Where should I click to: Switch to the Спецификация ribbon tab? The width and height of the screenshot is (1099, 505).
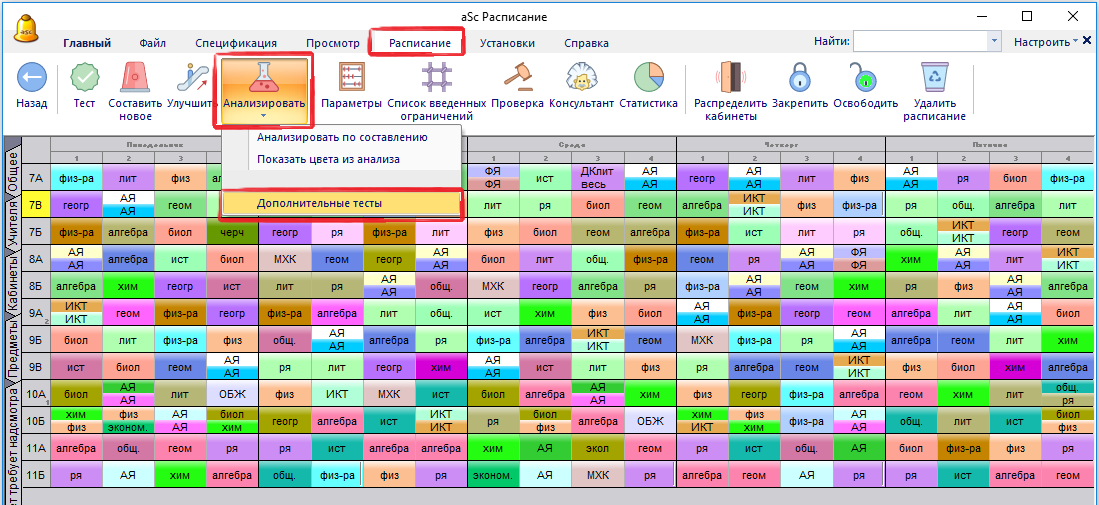tap(236, 43)
